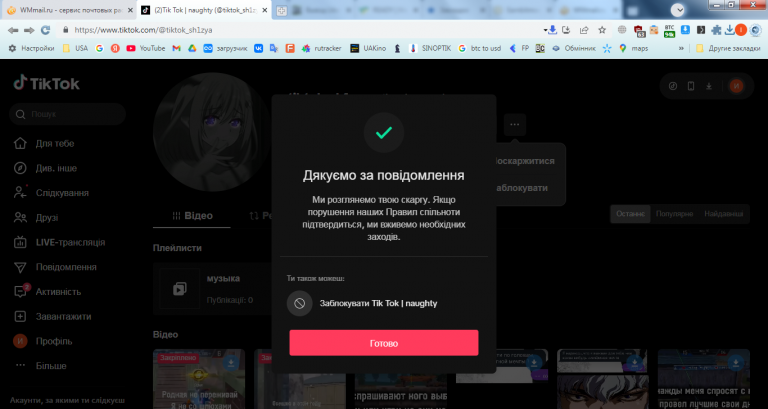Click the TikTok logo
Viewport: 768px width, 409px height.
47,83
